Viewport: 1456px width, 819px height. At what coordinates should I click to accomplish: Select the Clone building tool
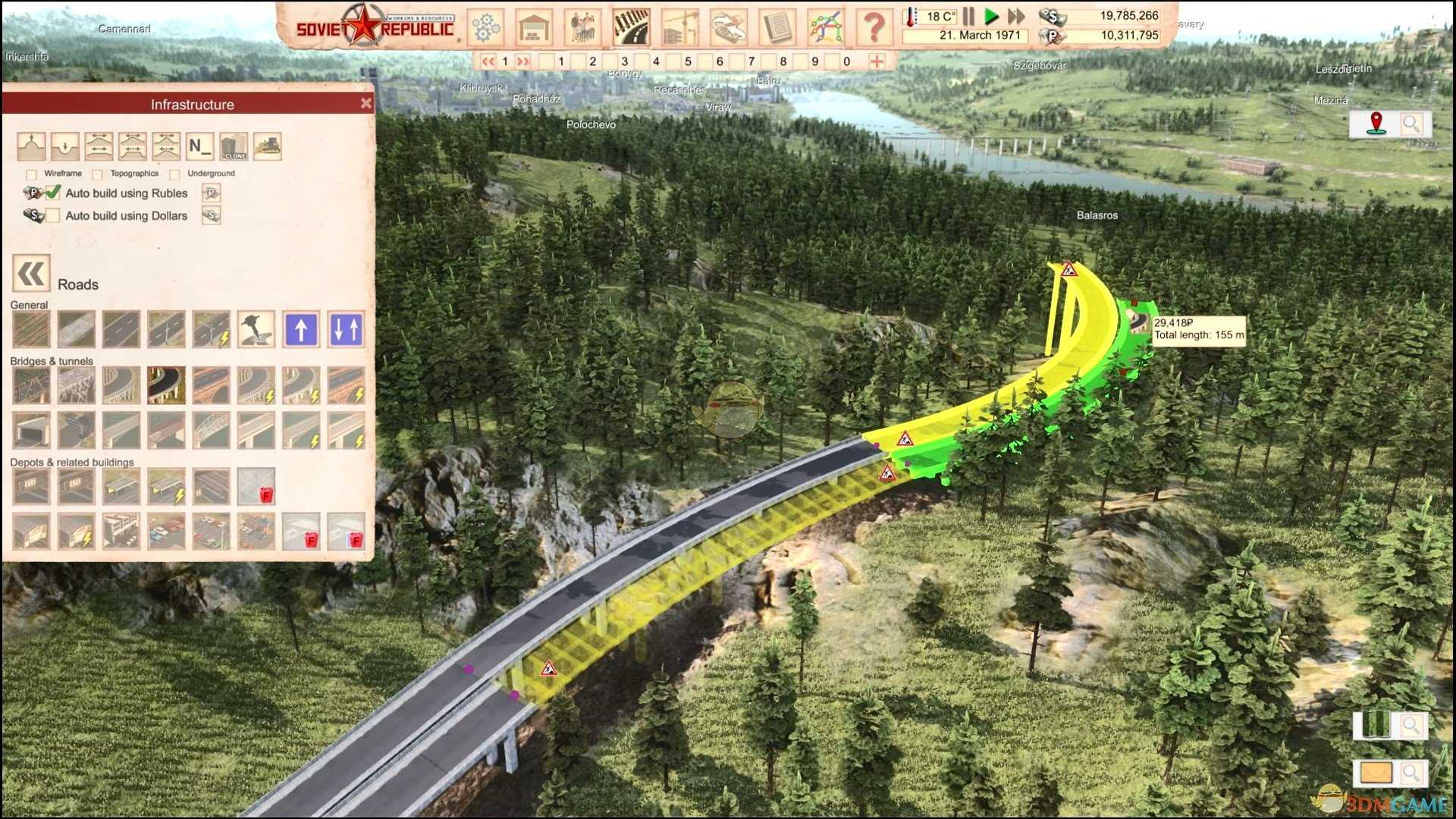coord(234,146)
